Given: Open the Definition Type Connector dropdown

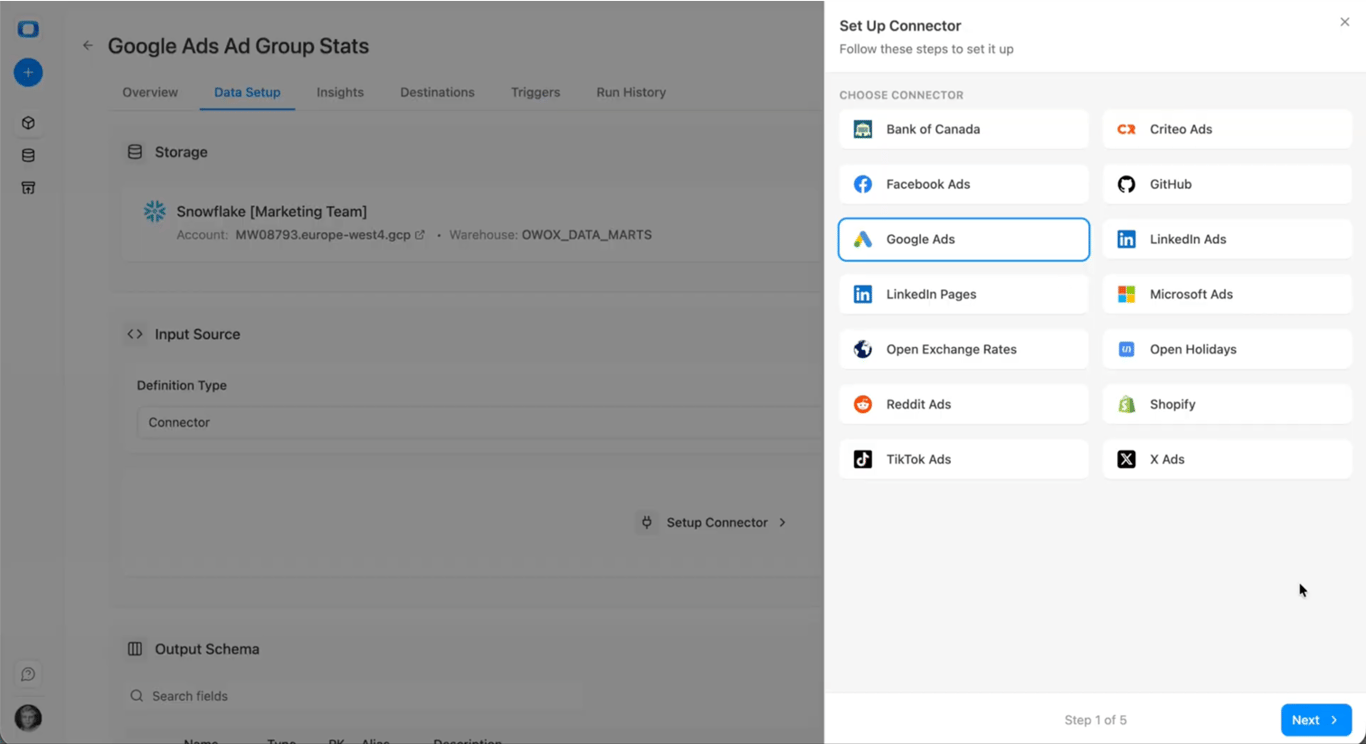Looking at the screenshot, I should point(480,422).
